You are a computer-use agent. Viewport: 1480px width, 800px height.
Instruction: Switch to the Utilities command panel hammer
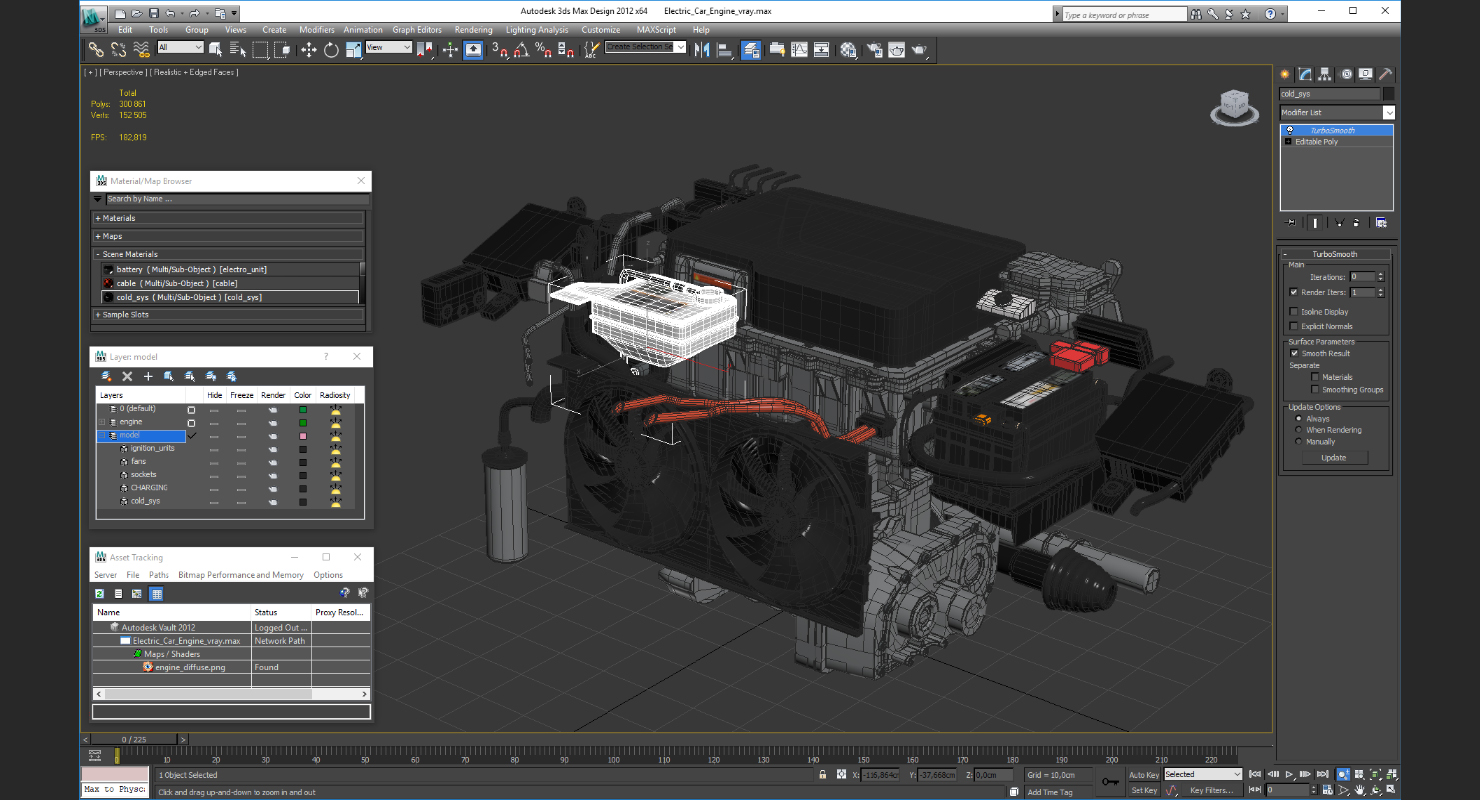1386,74
